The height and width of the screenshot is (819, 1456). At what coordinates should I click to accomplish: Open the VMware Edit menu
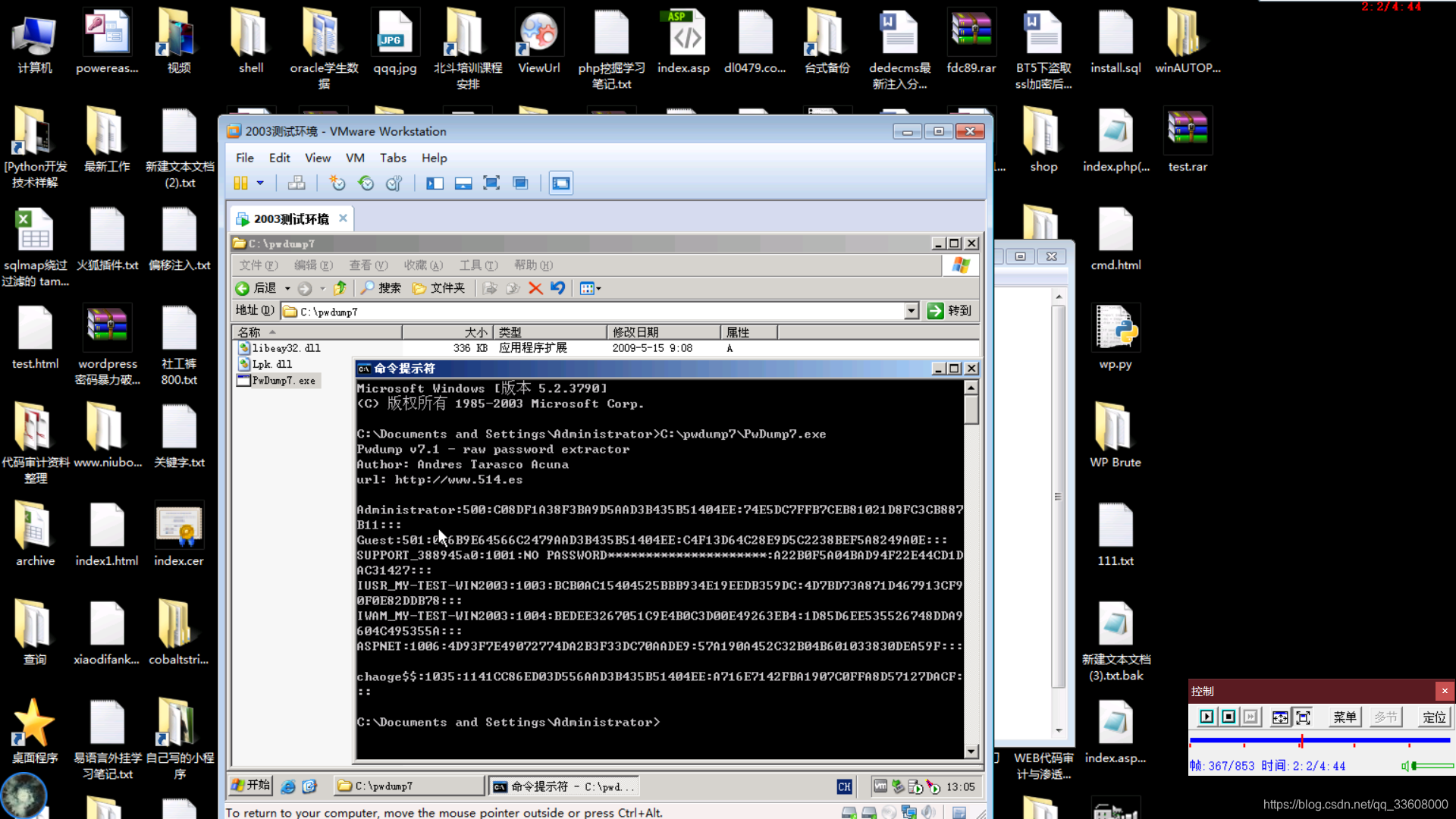pyautogui.click(x=279, y=158)
